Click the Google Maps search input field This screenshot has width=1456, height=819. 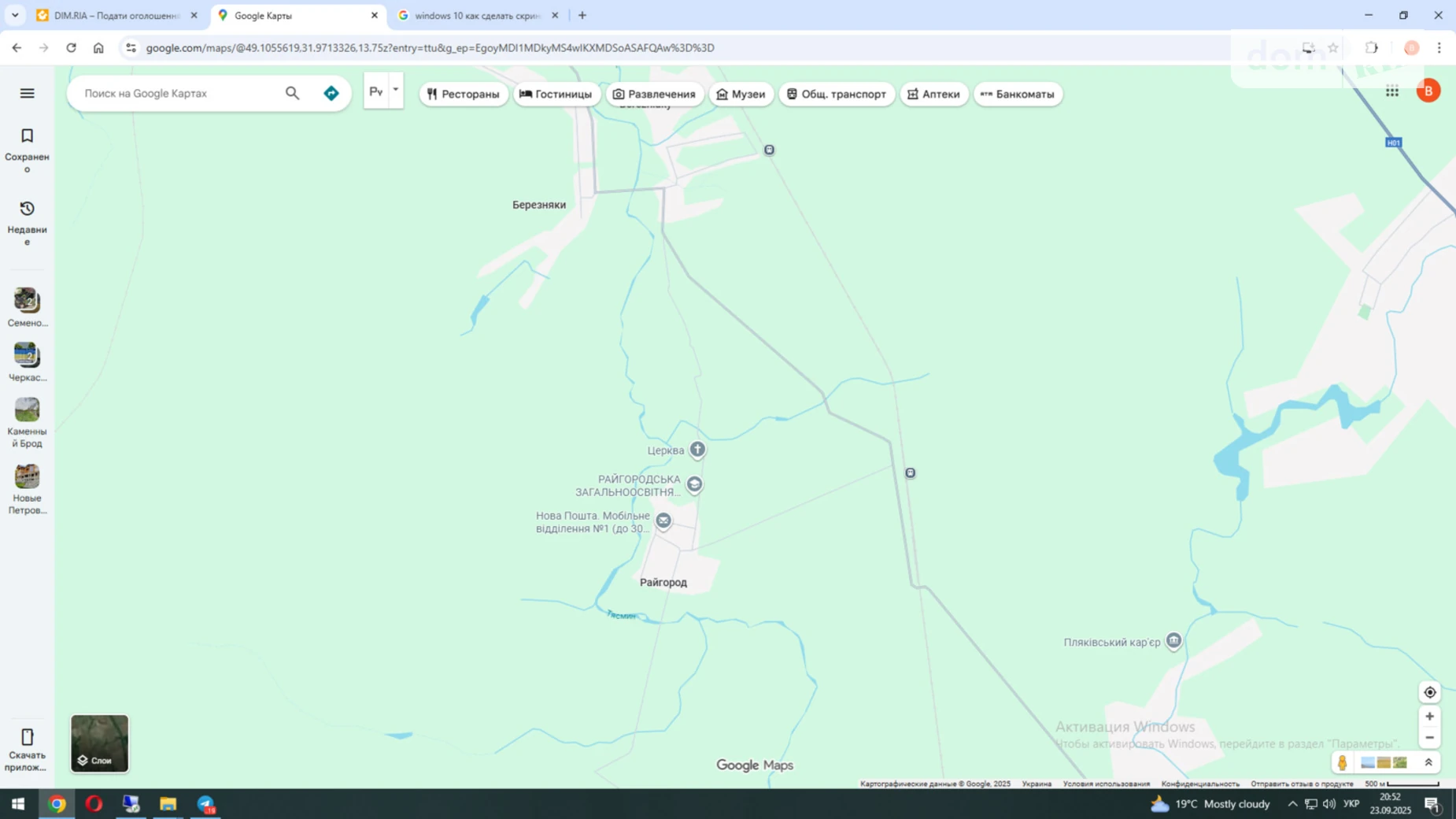179,93
